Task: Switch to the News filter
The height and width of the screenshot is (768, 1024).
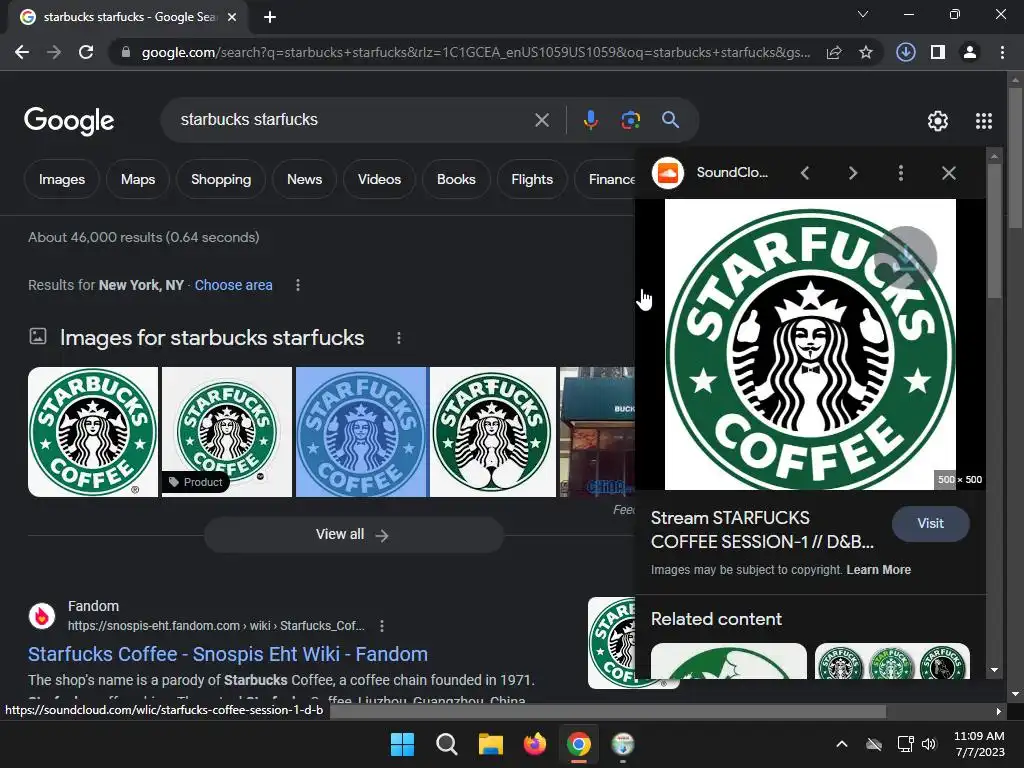Action: (x=304, y=179)
